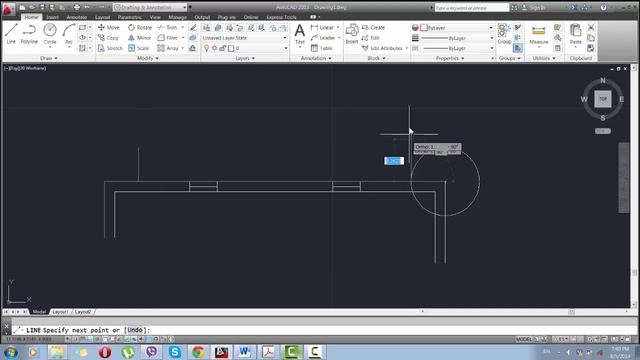Viewport: 640px width, 360px height.
Task: Click the Scale tool
Action: (139, 48)
